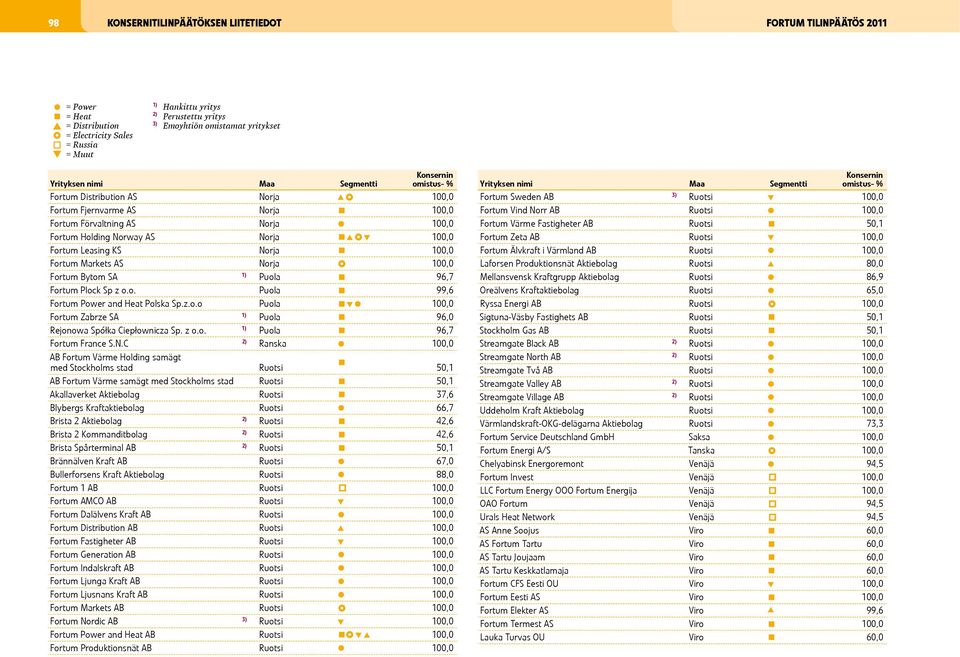Click the Electricity Sales legend ring icon
Screen dimensions: 960x657
(57, 135)
